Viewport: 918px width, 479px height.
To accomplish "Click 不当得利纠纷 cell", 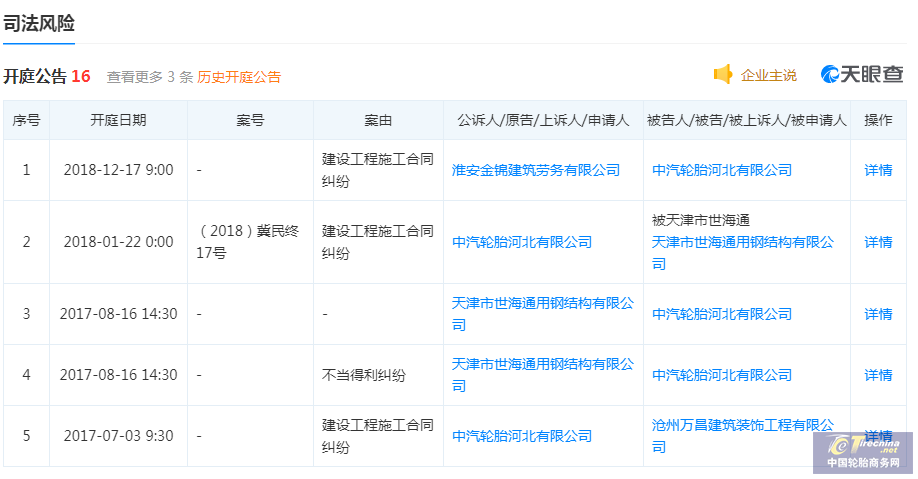I will (364, 375).
